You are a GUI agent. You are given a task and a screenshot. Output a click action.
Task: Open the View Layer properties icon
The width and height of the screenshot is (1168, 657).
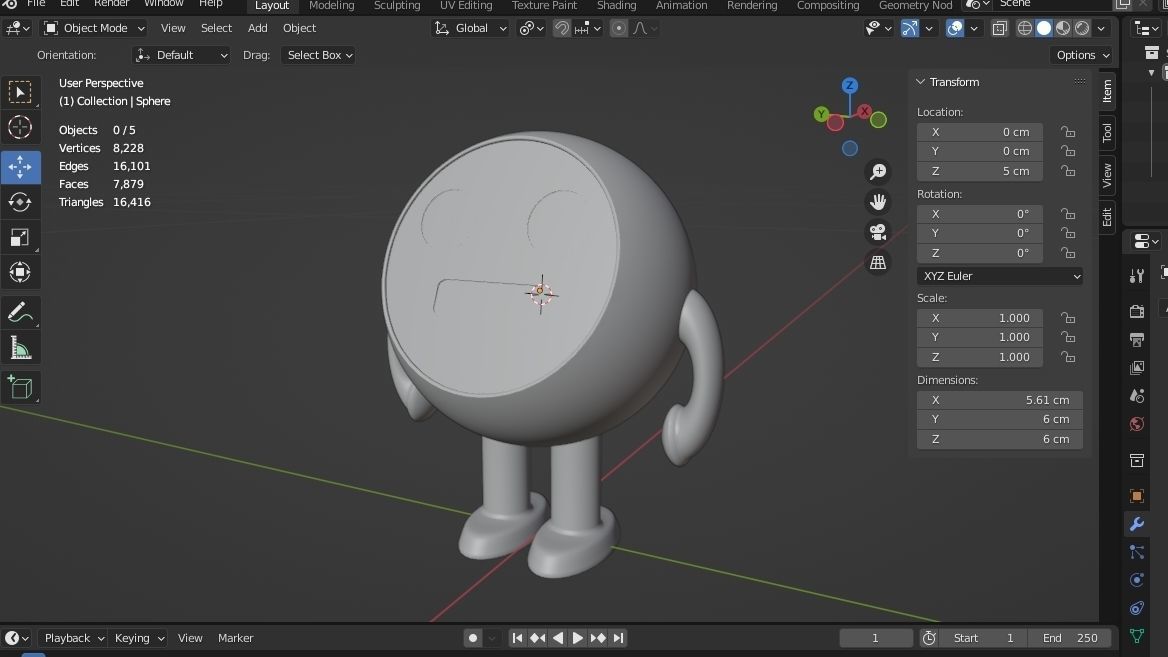coord(1137,368)
